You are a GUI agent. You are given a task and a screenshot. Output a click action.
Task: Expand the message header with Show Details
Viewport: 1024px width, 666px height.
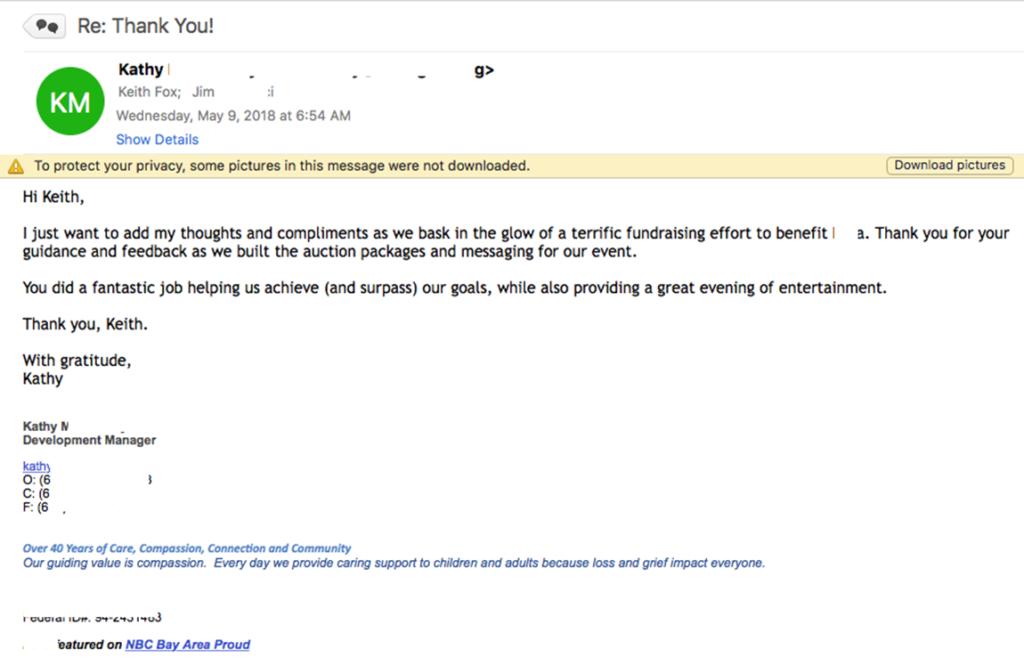(157, 139)
